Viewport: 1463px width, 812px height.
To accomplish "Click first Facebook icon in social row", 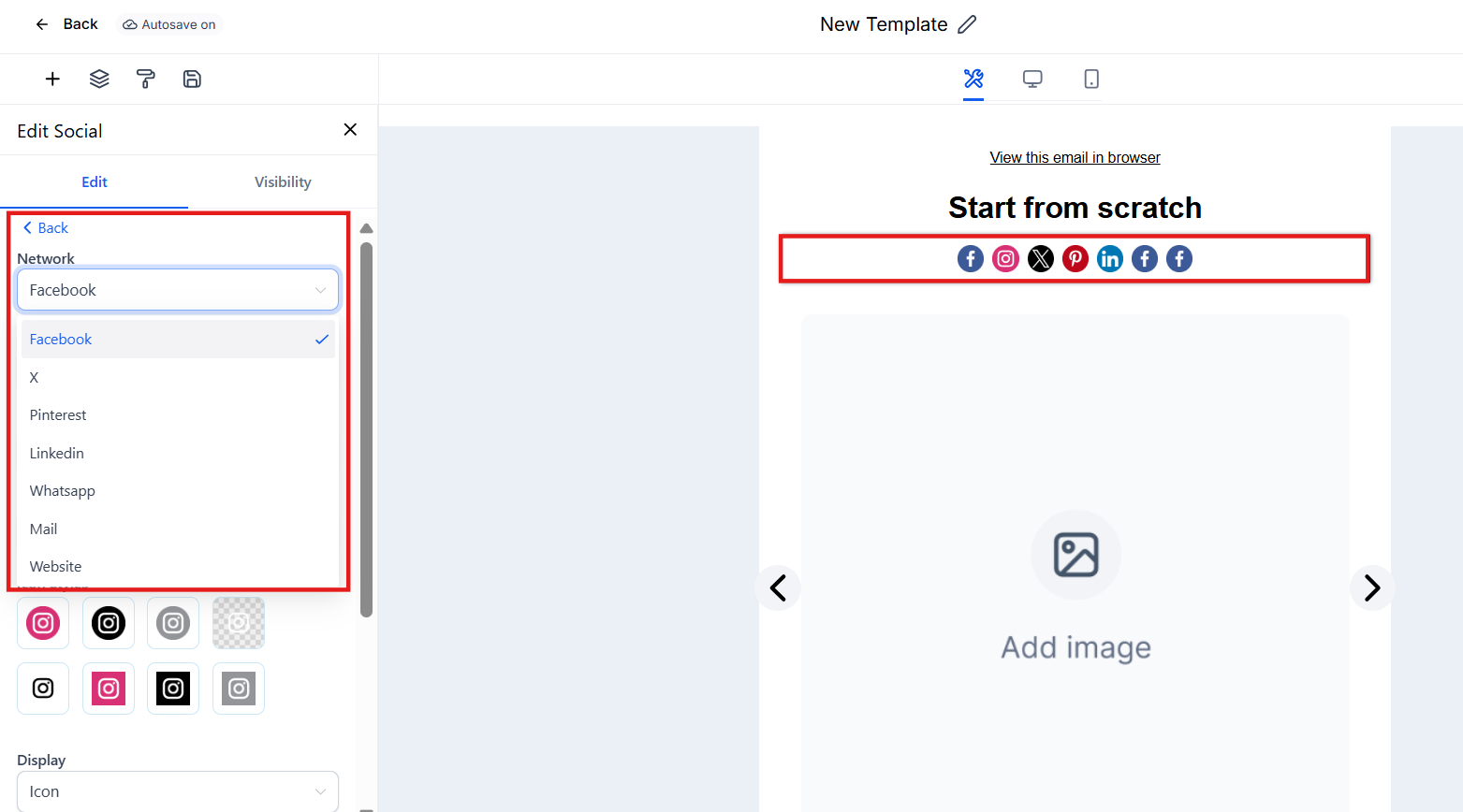I will pos(971,259).
